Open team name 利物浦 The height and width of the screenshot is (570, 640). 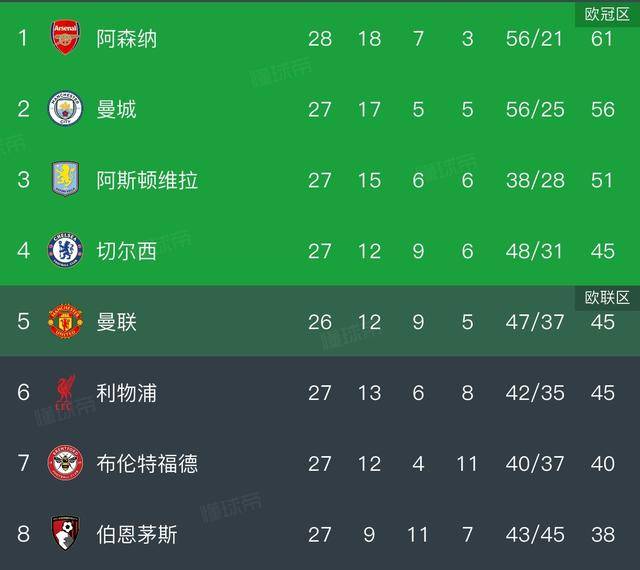[127, 393]
